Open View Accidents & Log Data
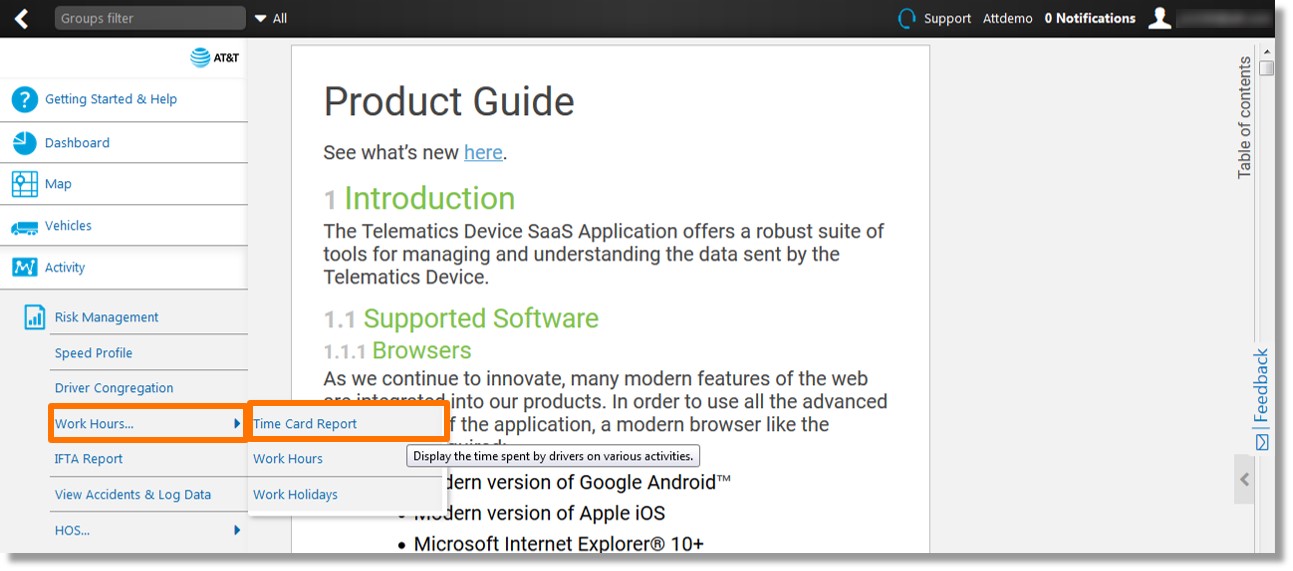This screenshot has height=571, width=1293. coord(133,494)
